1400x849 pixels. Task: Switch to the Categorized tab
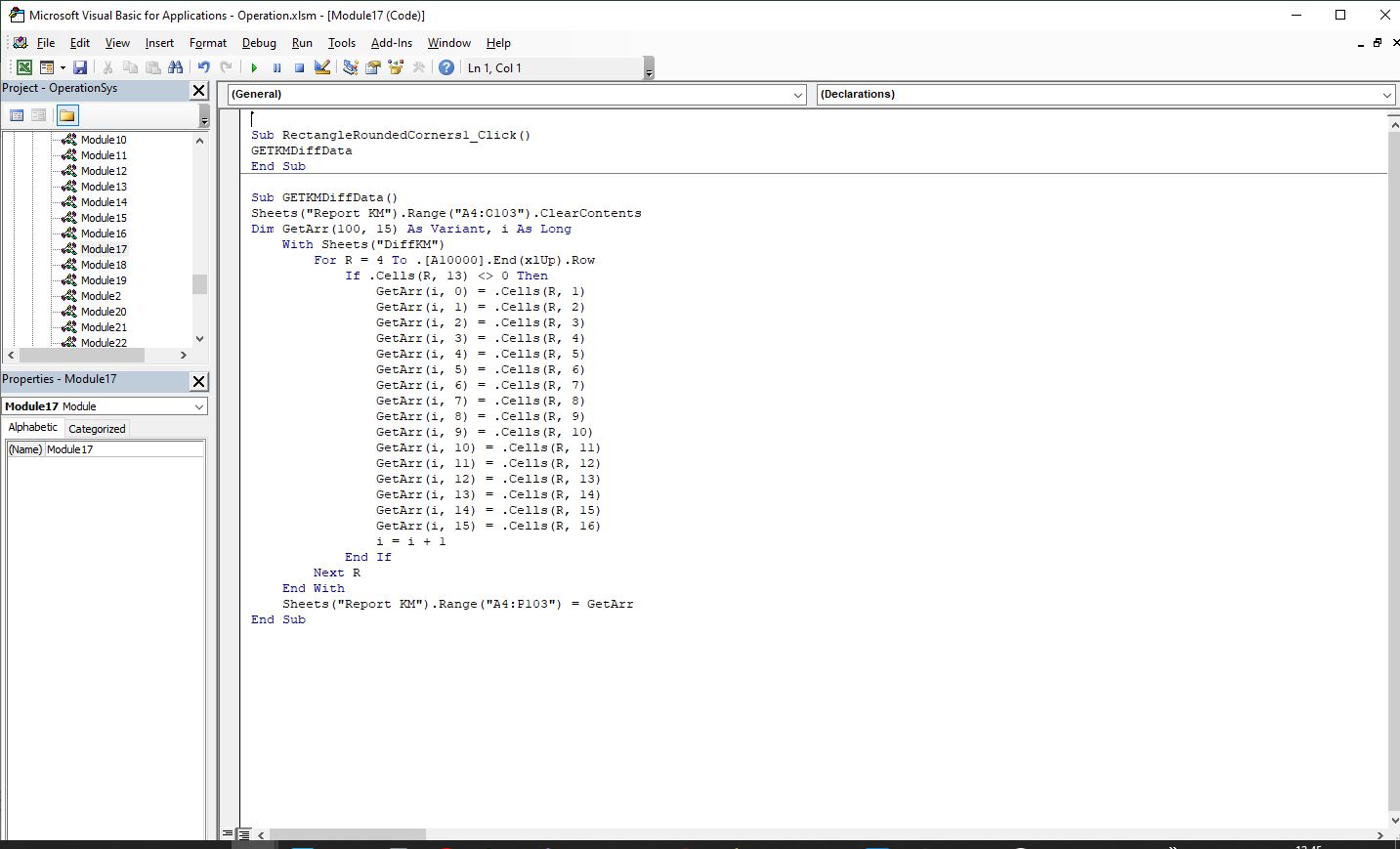[97, 429]
